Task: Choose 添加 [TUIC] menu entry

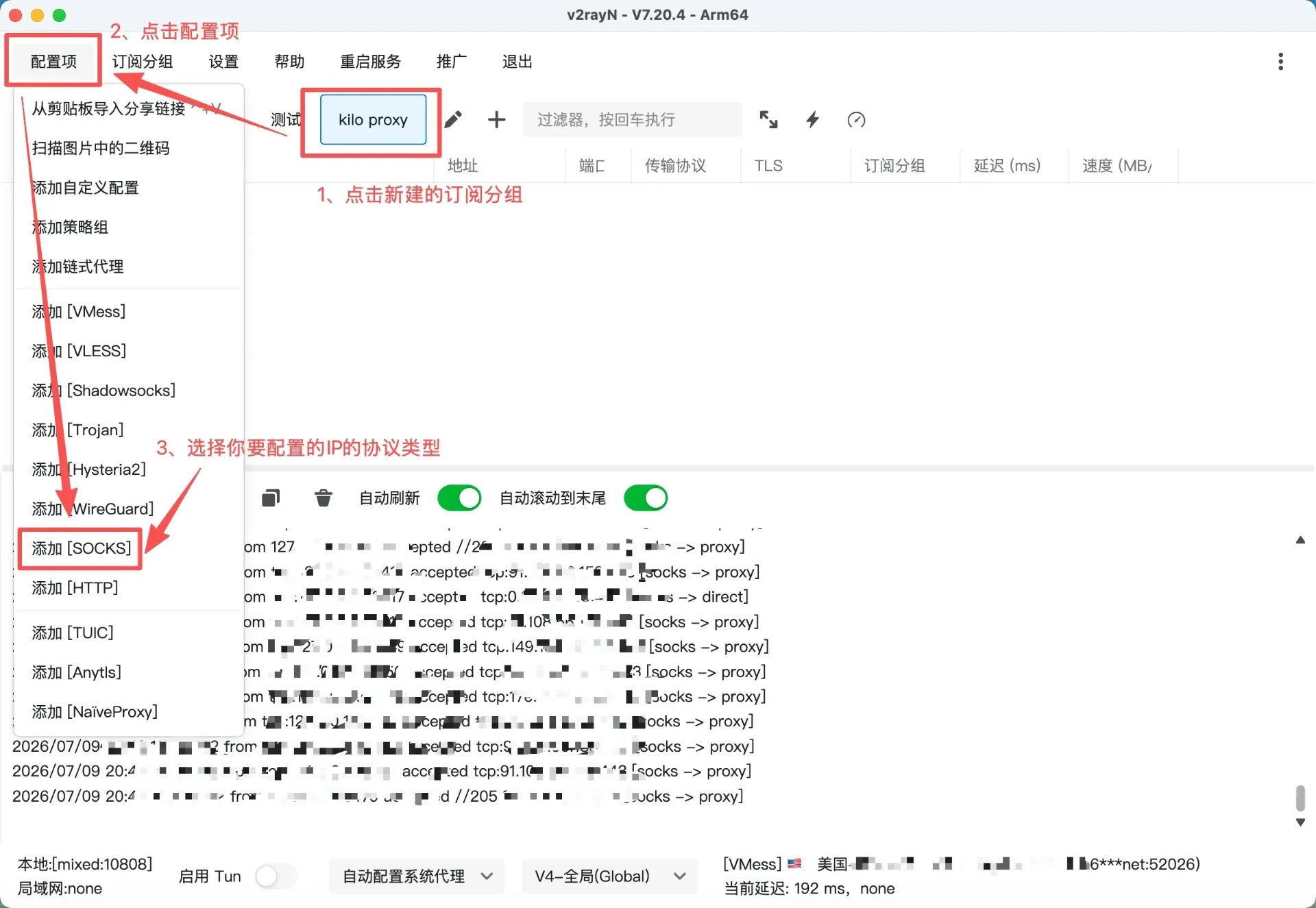Action: (129, 633)
